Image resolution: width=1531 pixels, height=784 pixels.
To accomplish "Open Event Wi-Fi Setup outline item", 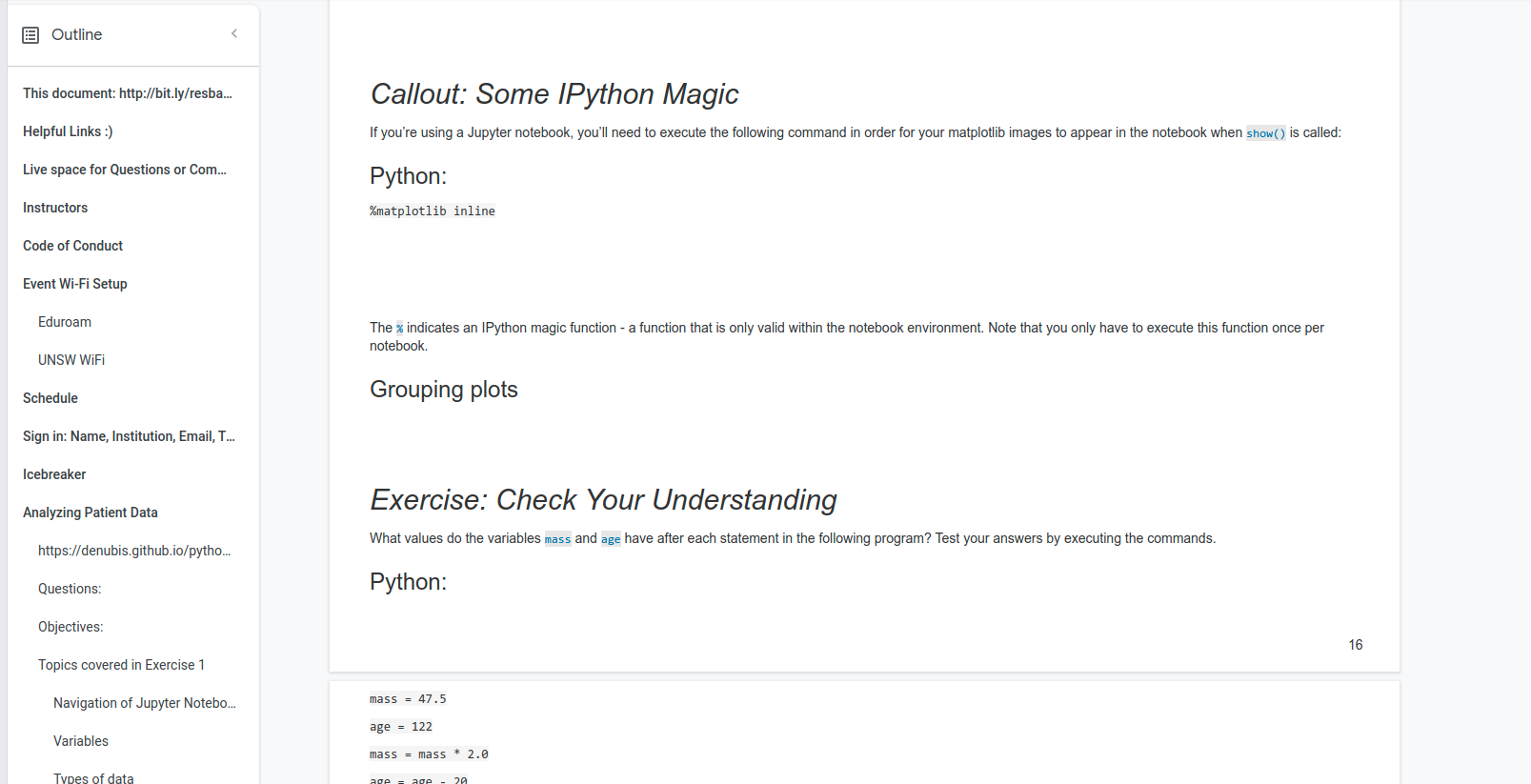I will point(74,284).
